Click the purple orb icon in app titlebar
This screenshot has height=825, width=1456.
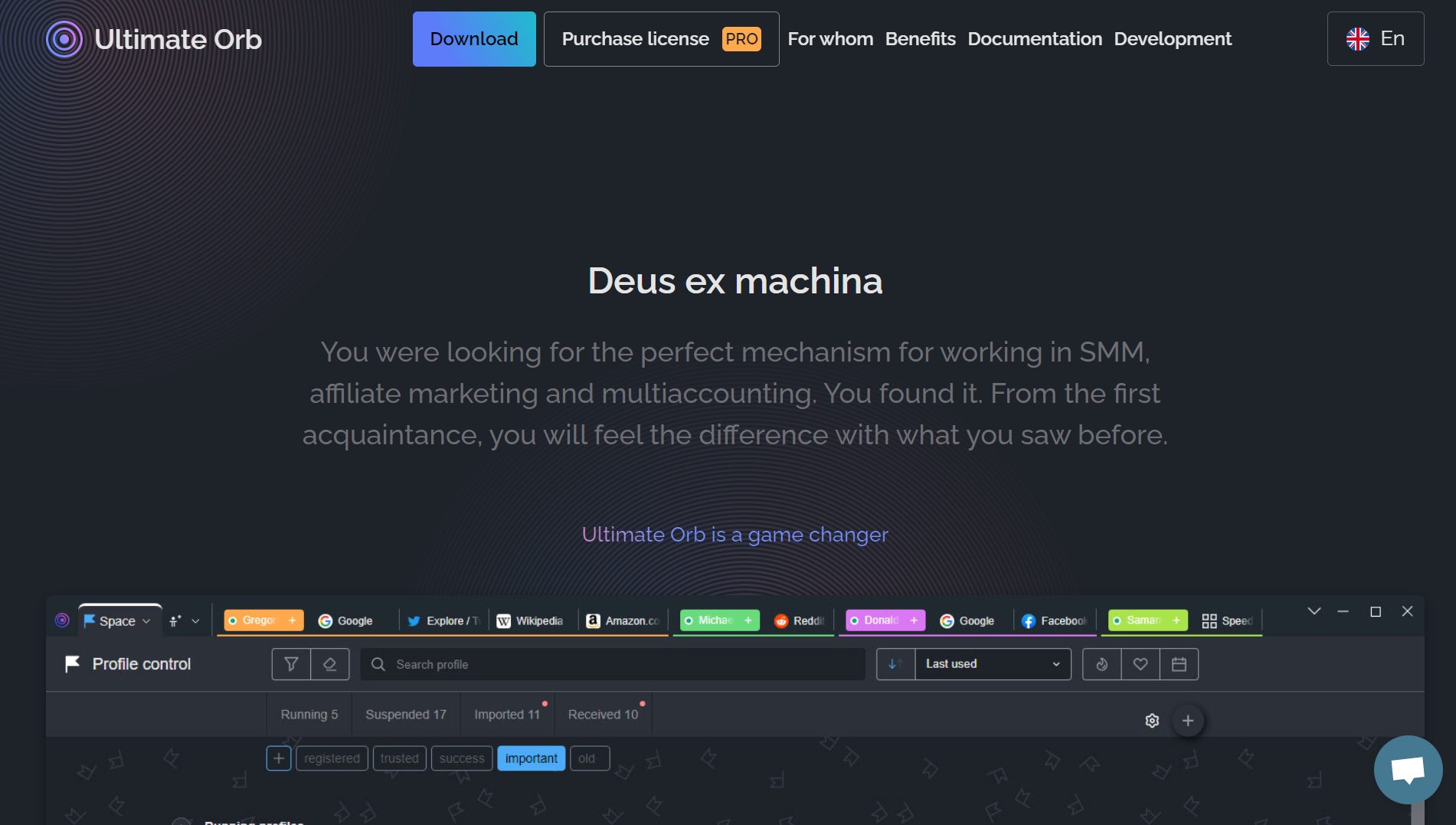(62, 620)
